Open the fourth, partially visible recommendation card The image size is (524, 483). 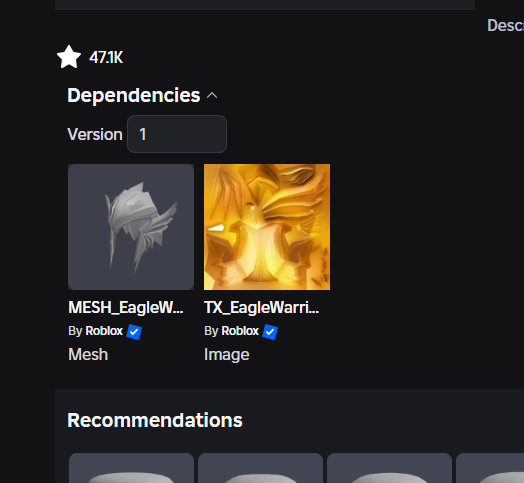tap(490, 468)
